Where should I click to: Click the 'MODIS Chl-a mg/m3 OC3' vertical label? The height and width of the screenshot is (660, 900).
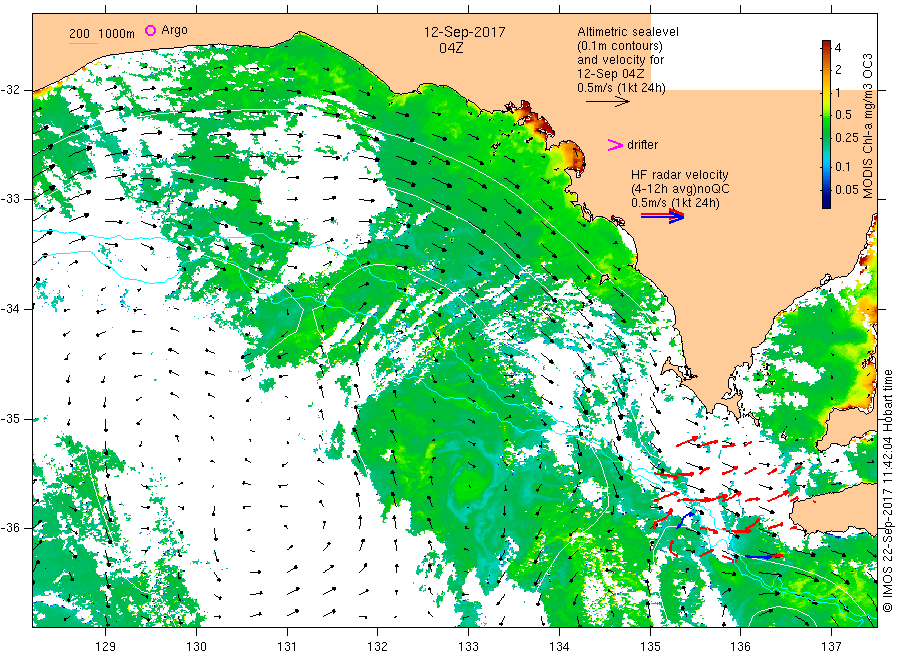pos(868,126)
